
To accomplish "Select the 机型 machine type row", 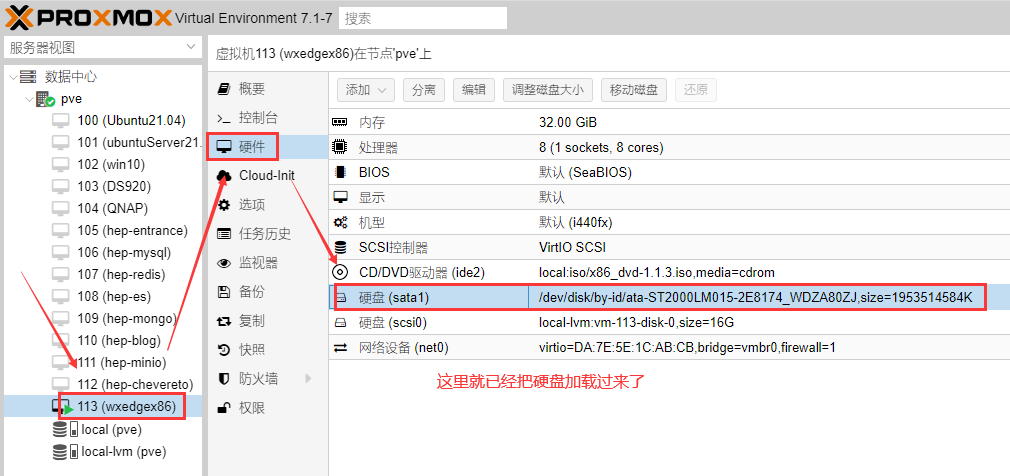I will tap(669, 222).
